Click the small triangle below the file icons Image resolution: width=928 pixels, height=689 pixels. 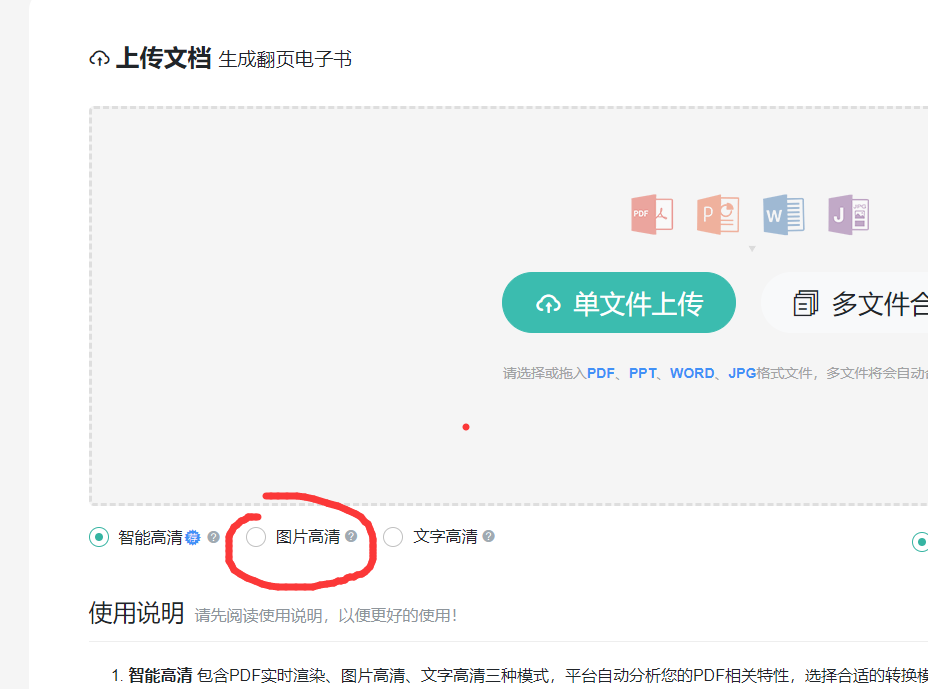pos(752,248)
